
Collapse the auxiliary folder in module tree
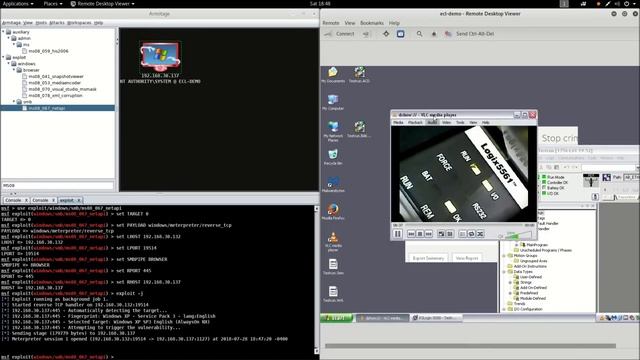point(3,32)
